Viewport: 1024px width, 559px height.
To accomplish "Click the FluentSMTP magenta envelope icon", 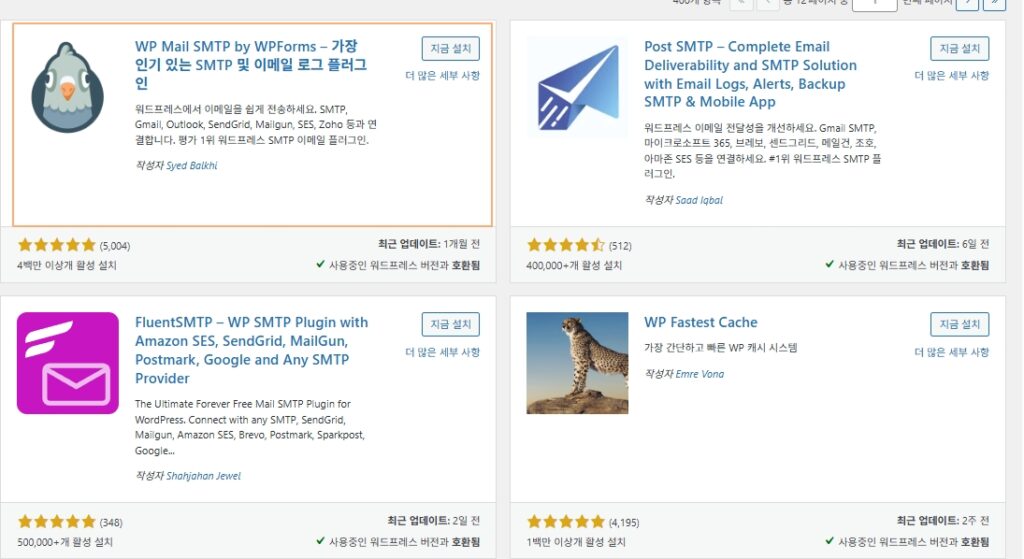I will pyautogui.click(x=68, y=363).
